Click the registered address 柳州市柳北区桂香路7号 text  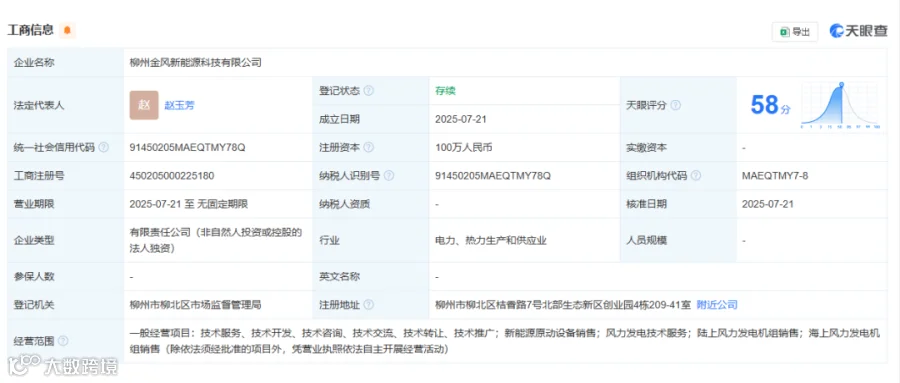pos(563,304)
